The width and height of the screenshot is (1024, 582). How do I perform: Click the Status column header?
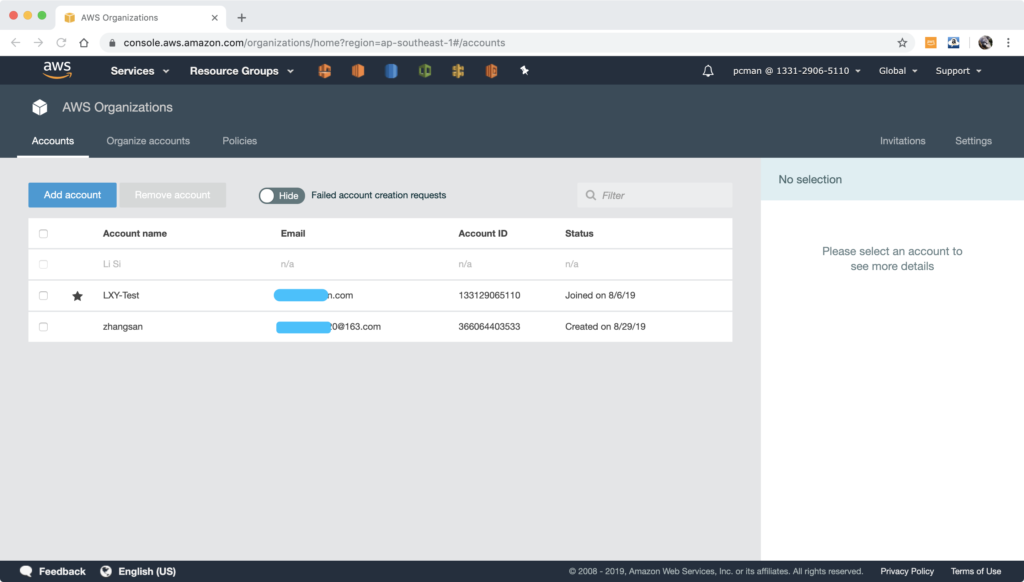tap(579, 233)
